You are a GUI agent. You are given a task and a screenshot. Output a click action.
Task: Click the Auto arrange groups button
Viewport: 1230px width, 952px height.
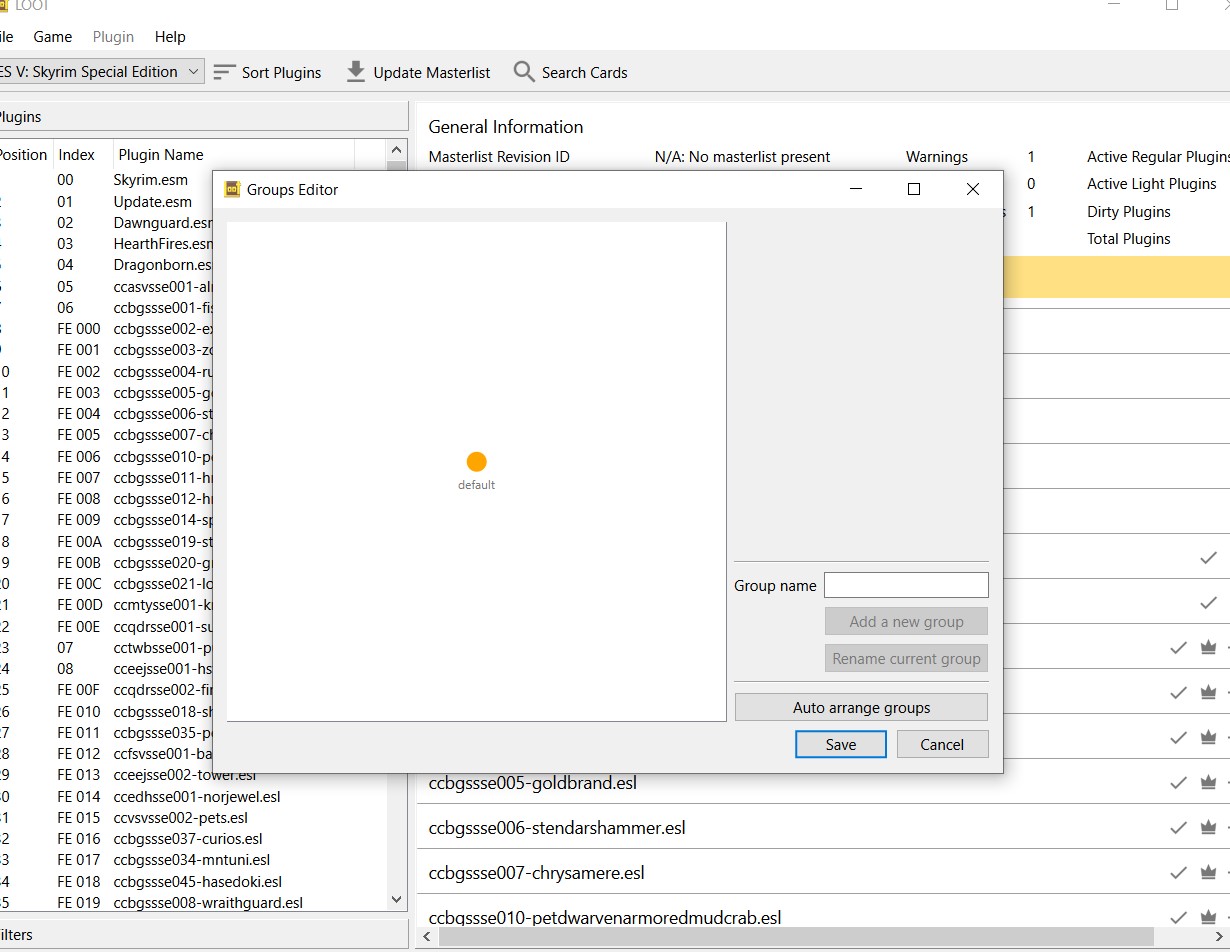coord(860,707)
